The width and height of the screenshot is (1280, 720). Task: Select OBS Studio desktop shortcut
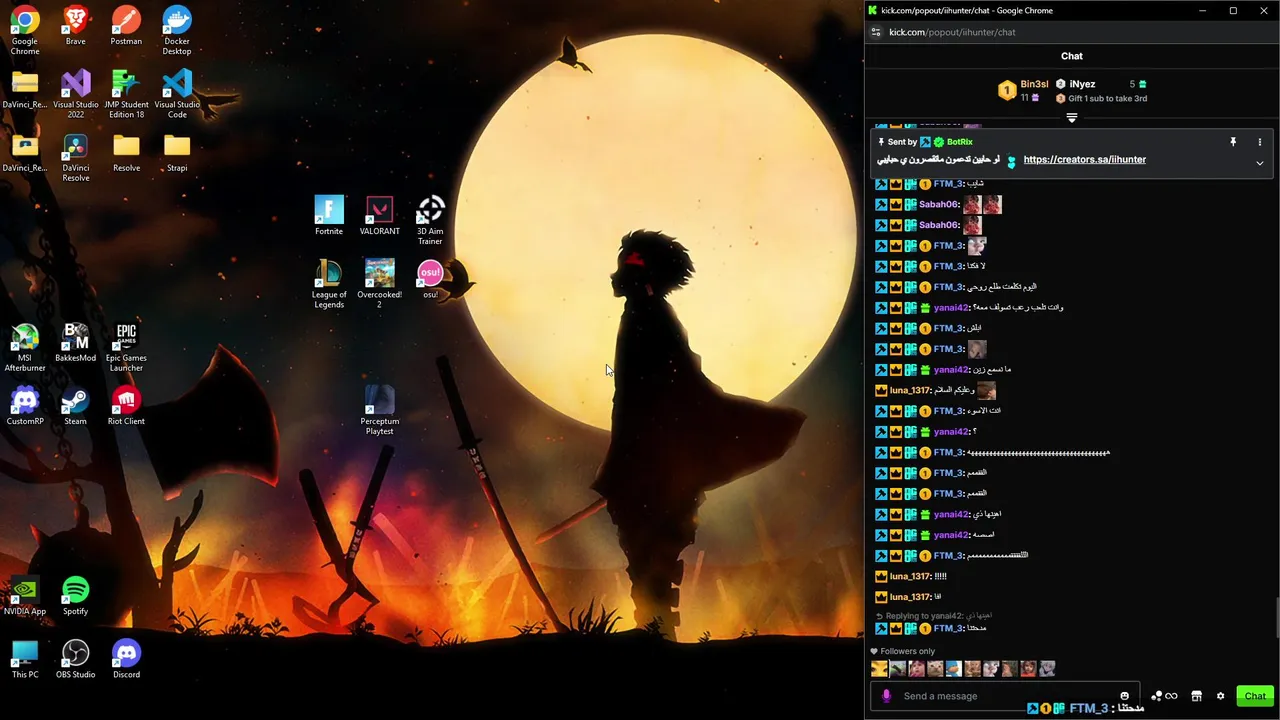(x=75, y=659)
